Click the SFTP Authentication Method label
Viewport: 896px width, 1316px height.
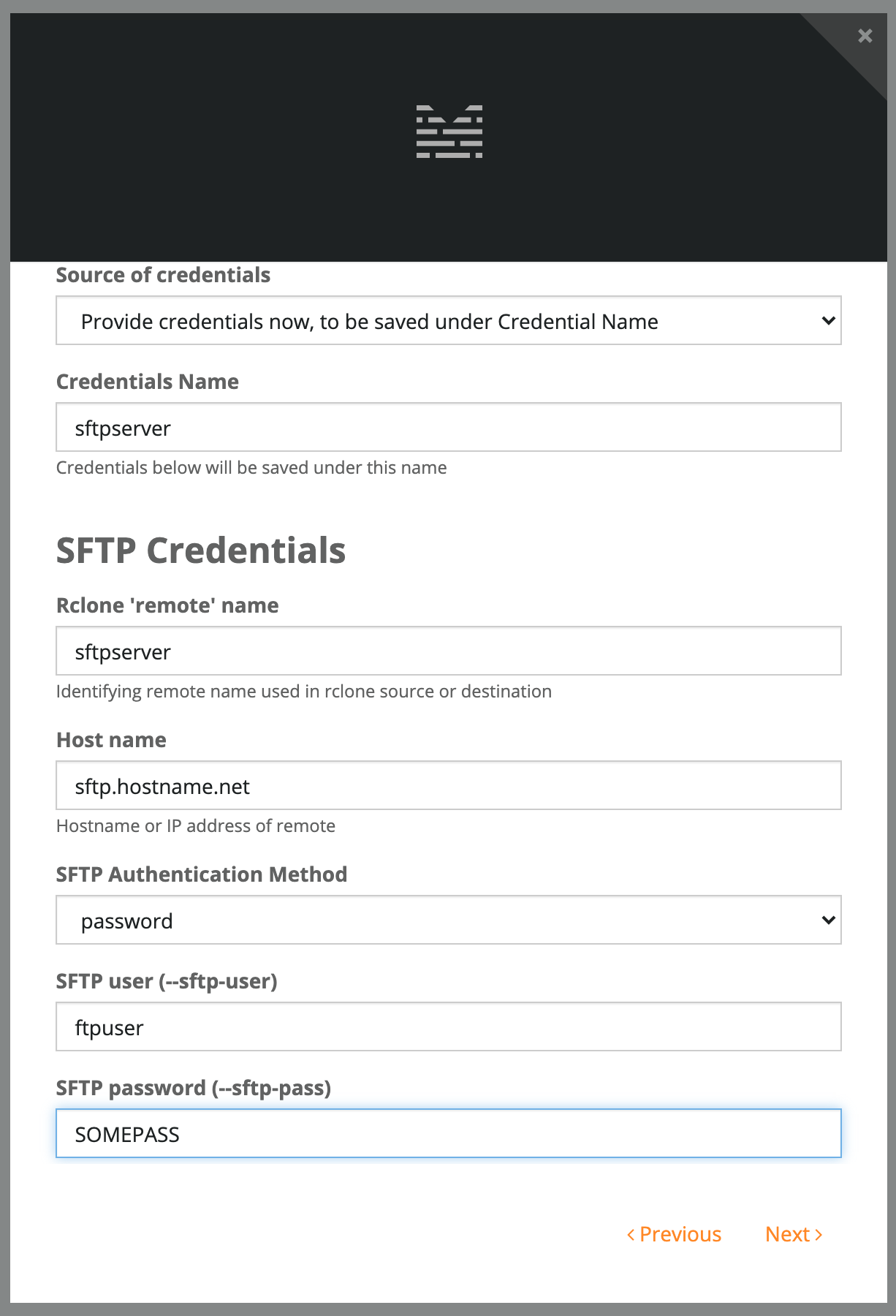click(x=202, y=874)
